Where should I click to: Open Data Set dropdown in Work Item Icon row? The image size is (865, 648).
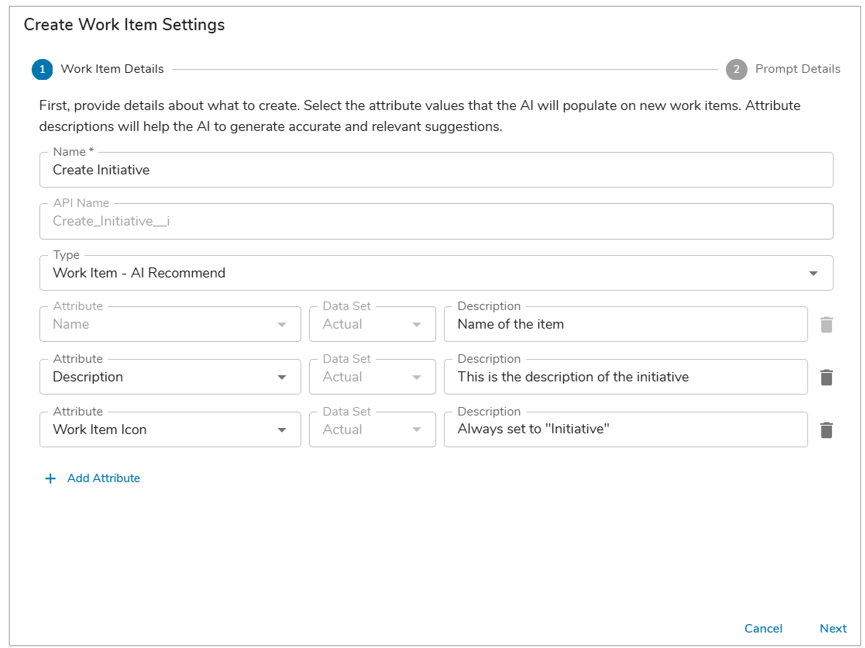point(372,429)
